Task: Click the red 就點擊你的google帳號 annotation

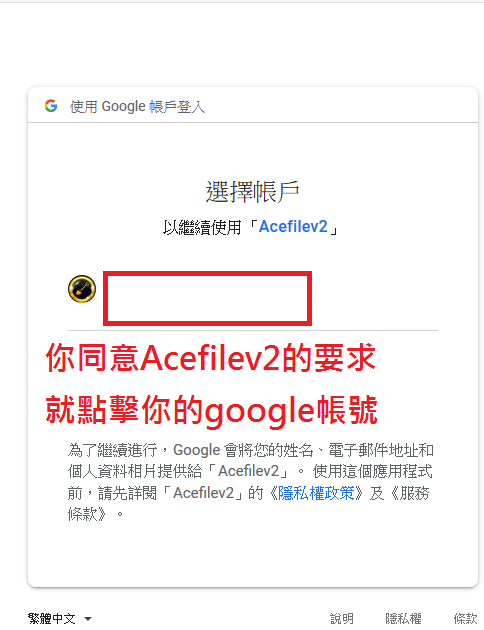Action: pyautogui.click(x=211, y=410)
